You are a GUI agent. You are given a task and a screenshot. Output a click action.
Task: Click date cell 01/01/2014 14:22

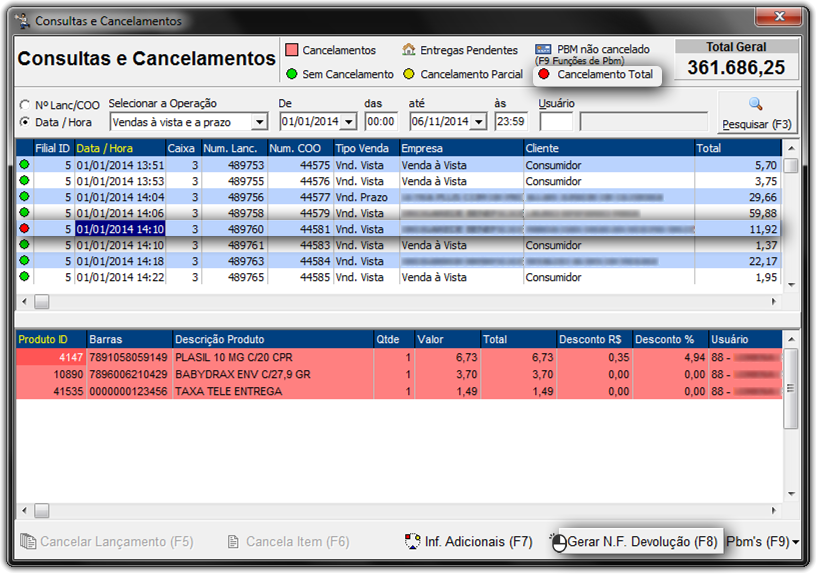click(x=120, y=277)
